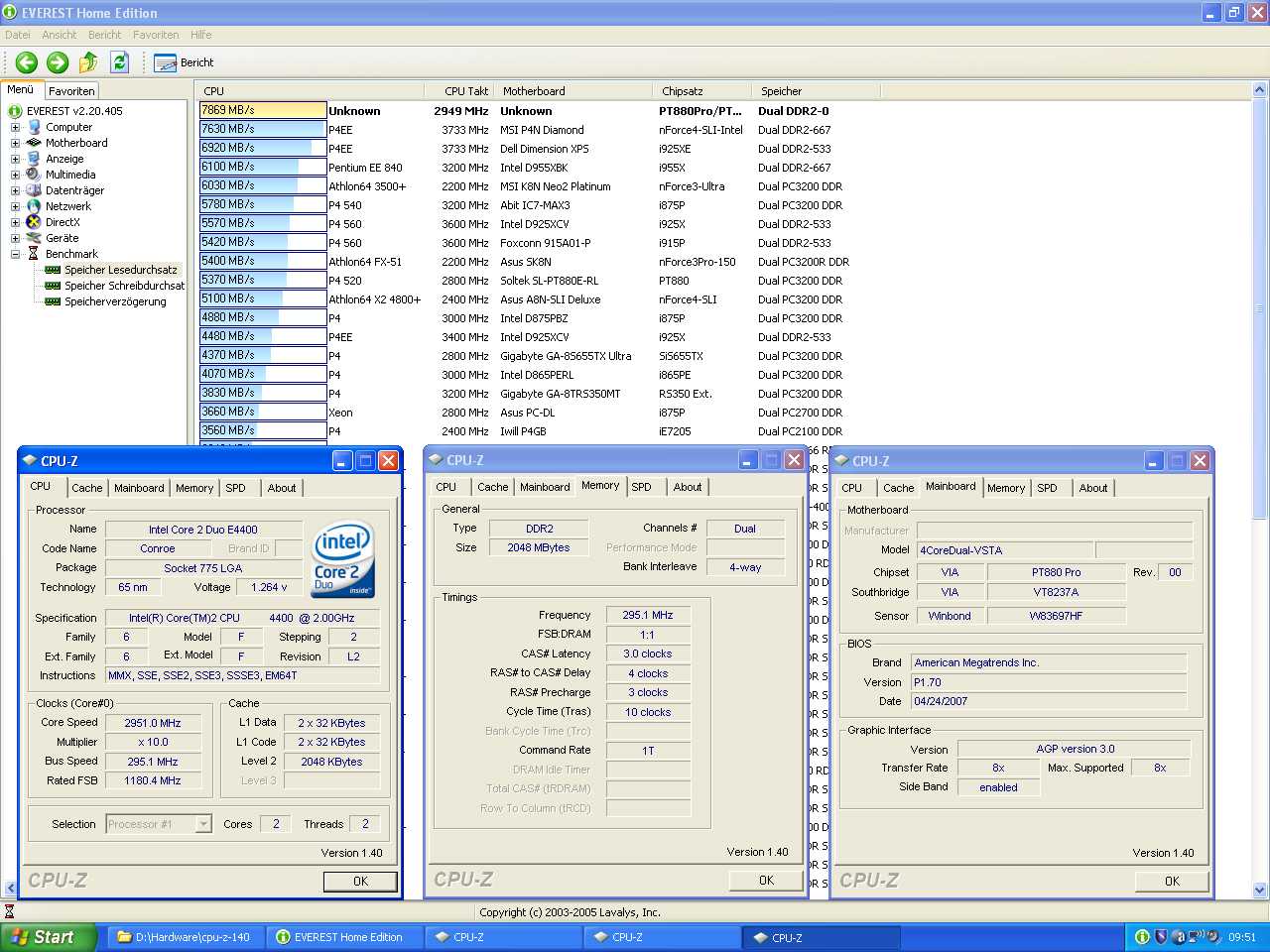Open D:\Hardware\cpu-z-140 taskbar item
Viewport: 1270px width, 952px height.
pos(185,937)
